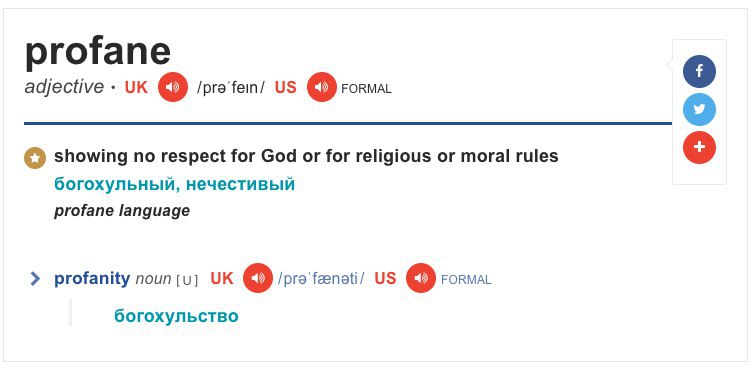Click the gold star beside the definition
The width and height of the screenshot is (751, 365).
35,158
